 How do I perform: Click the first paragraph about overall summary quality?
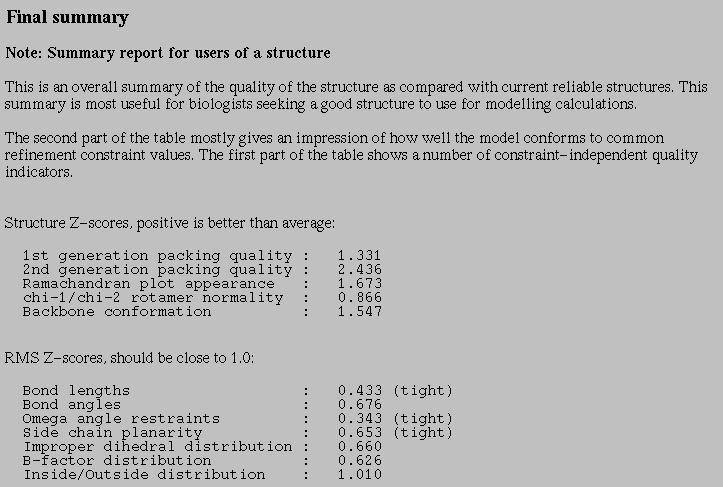coord(356,95)
